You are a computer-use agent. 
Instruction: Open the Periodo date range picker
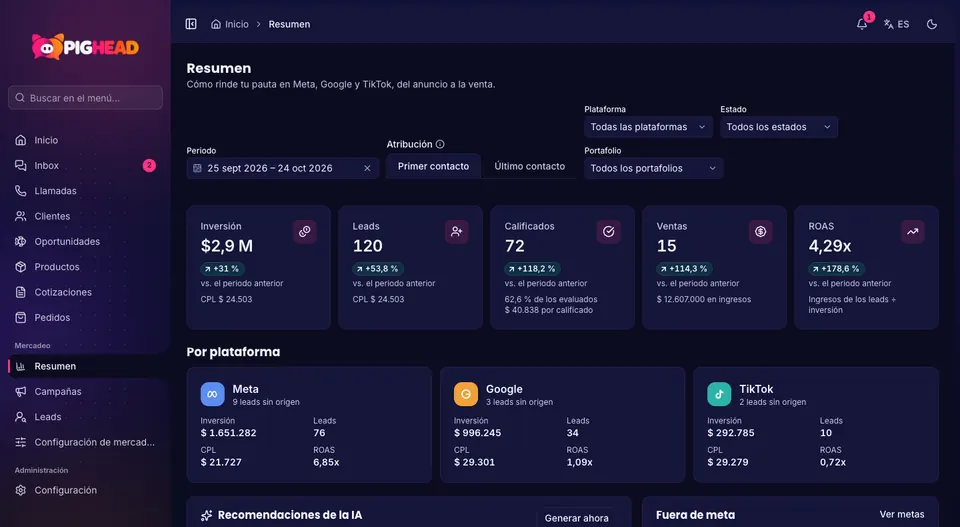(283, 168)
